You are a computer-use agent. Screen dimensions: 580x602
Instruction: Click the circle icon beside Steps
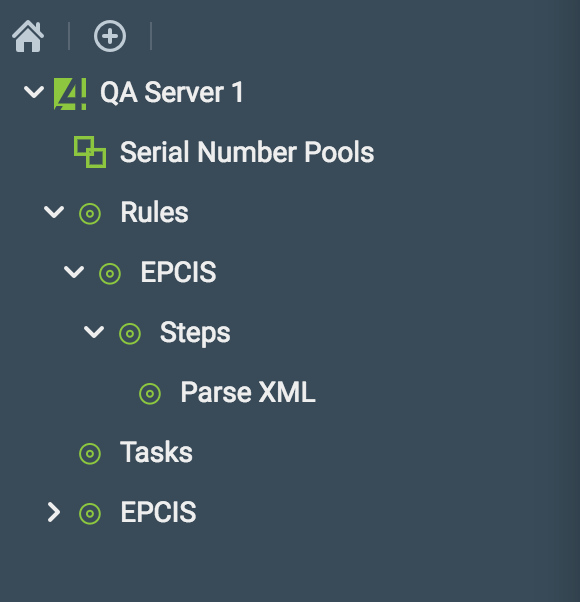coord(130,334)
